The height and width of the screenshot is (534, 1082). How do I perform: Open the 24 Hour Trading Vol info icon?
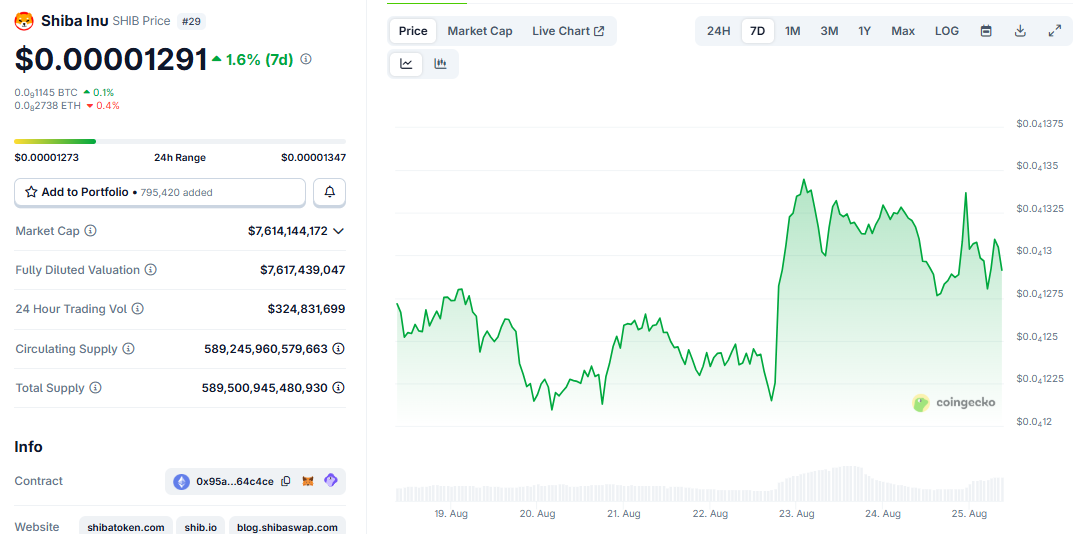coord(138,309)
